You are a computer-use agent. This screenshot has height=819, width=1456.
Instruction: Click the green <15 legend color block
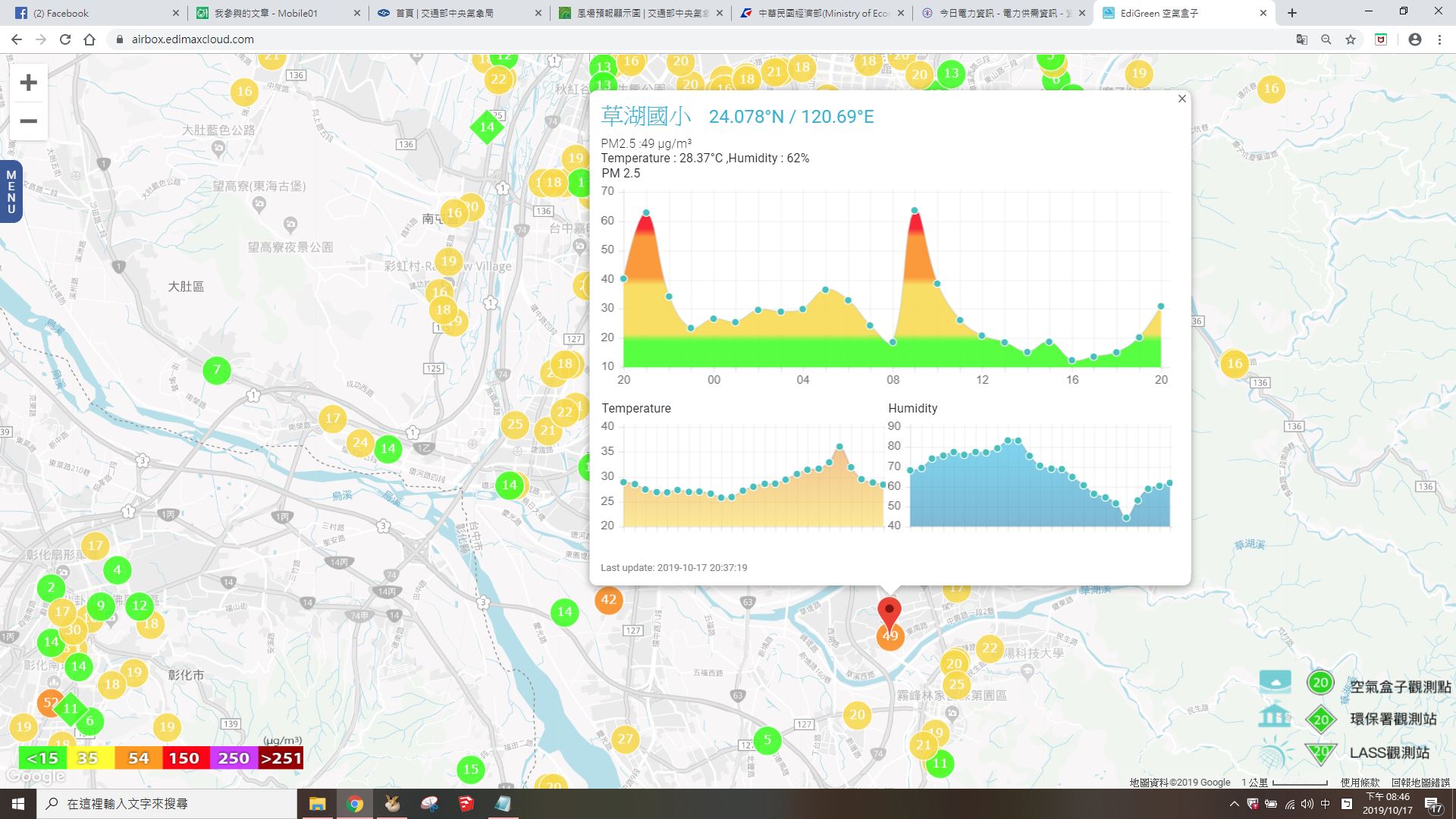[x=42, y=758]
